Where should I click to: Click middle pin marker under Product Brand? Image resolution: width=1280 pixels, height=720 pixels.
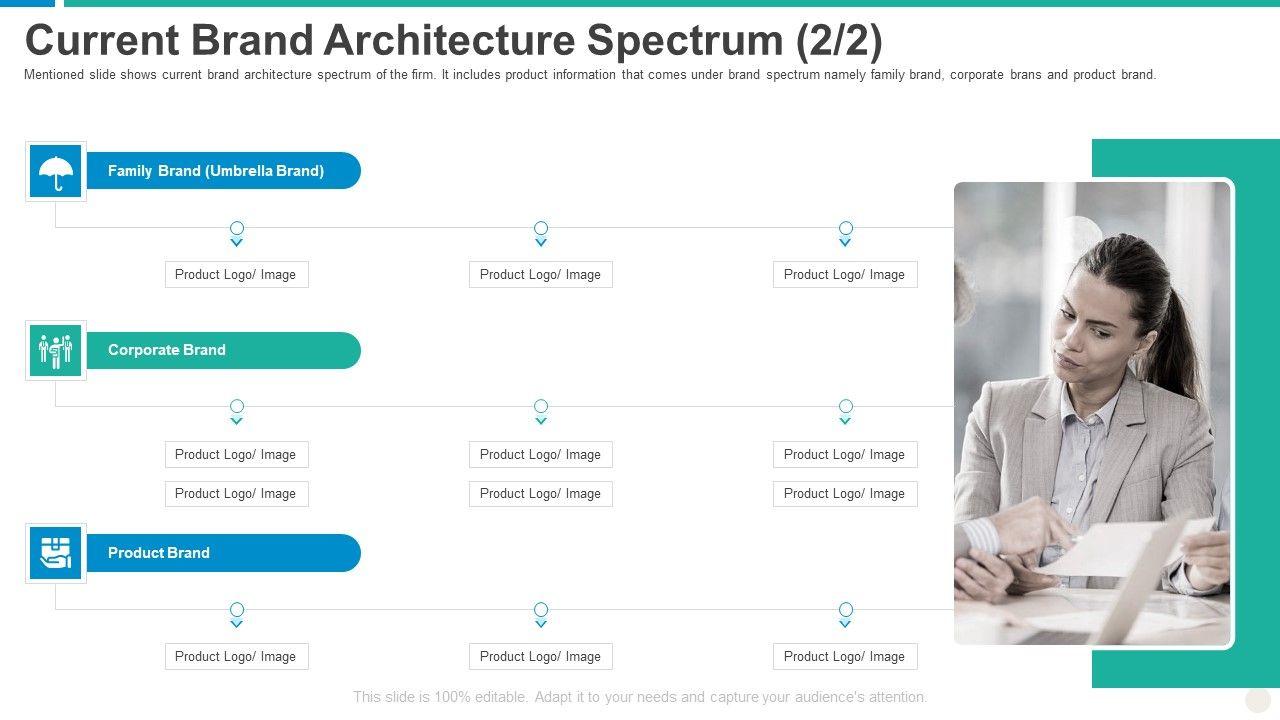(x=541, y=610)
